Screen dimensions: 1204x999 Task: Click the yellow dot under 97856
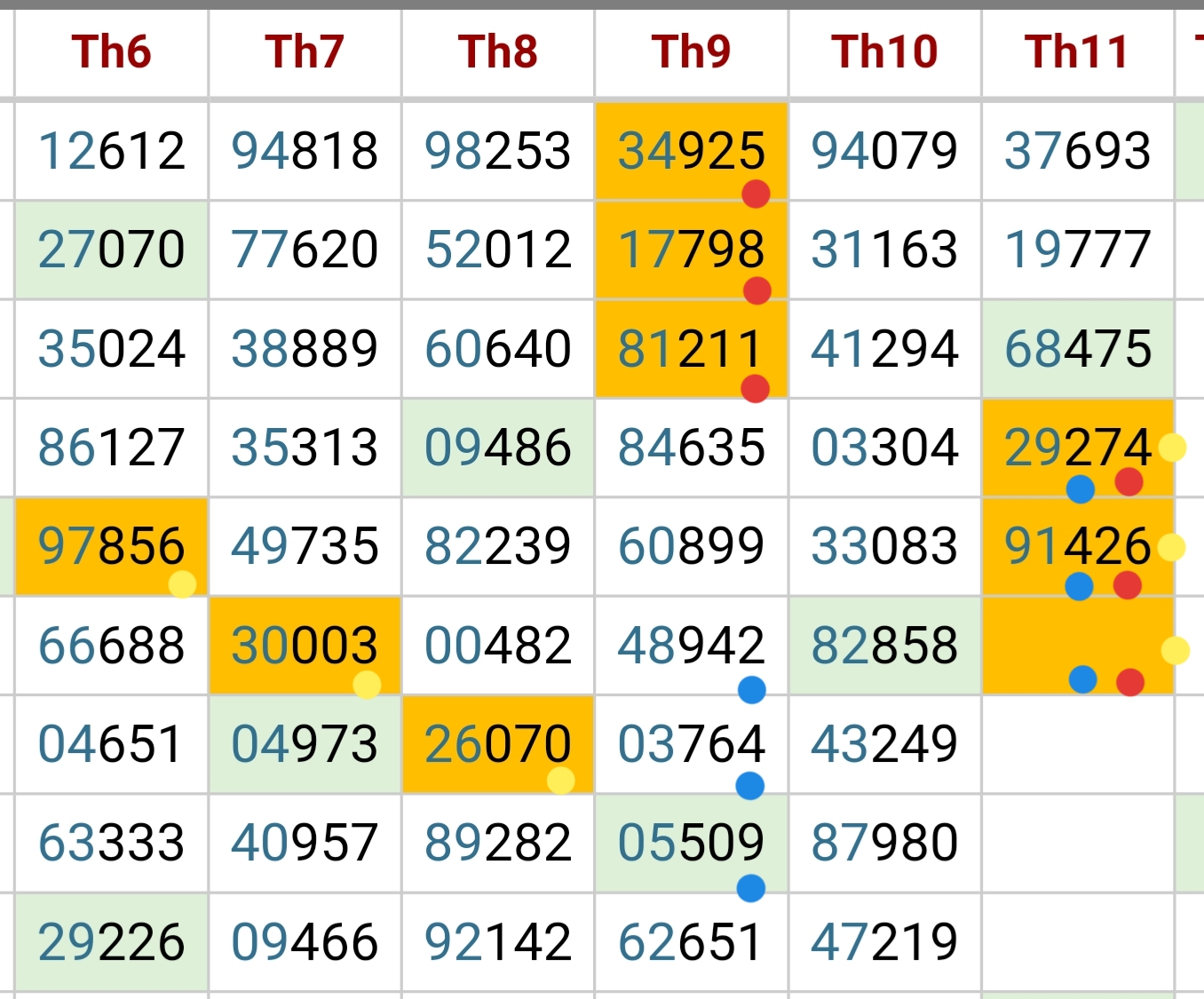[182, 583]
